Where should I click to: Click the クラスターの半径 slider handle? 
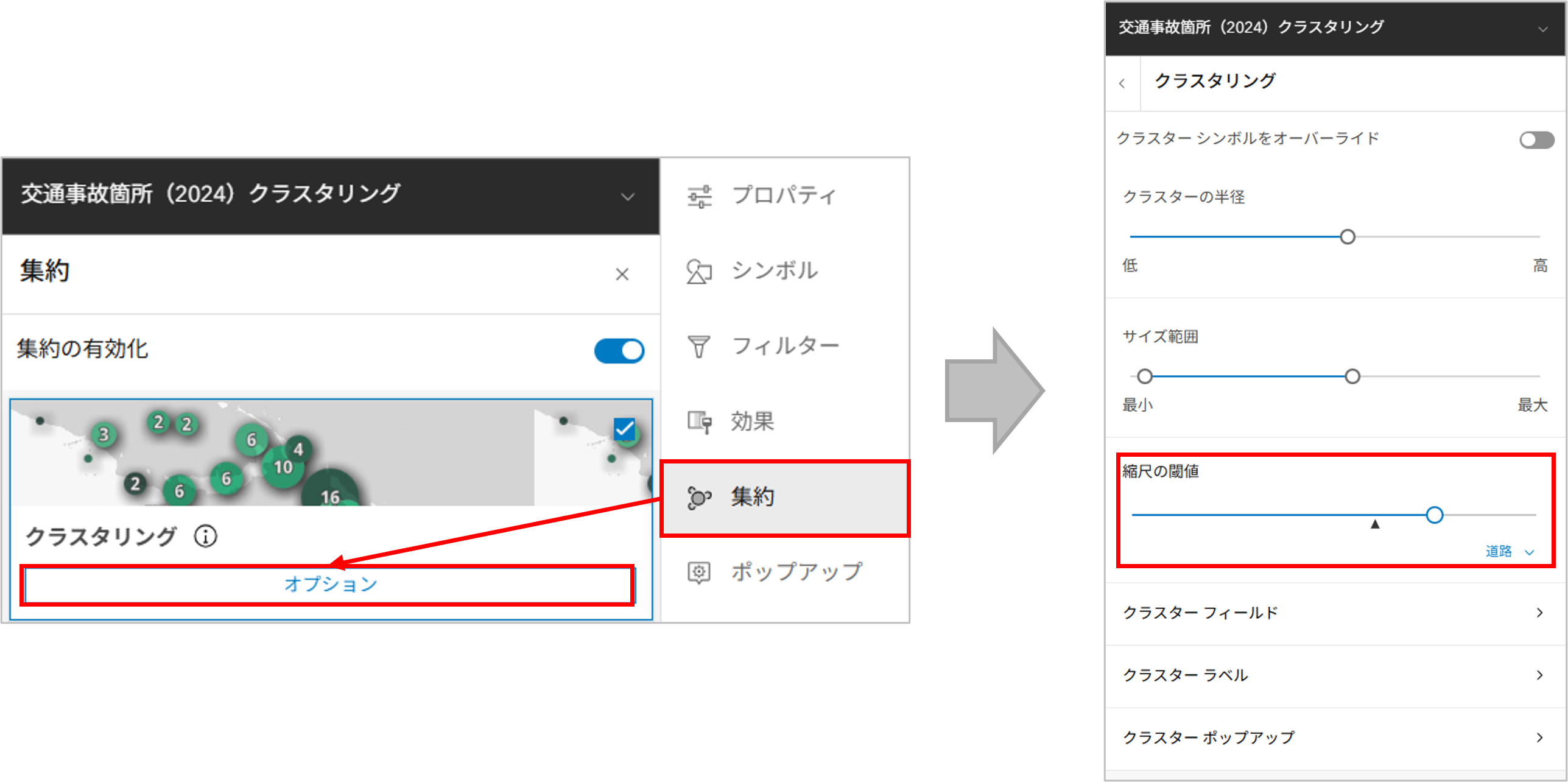click(1348, 237)
